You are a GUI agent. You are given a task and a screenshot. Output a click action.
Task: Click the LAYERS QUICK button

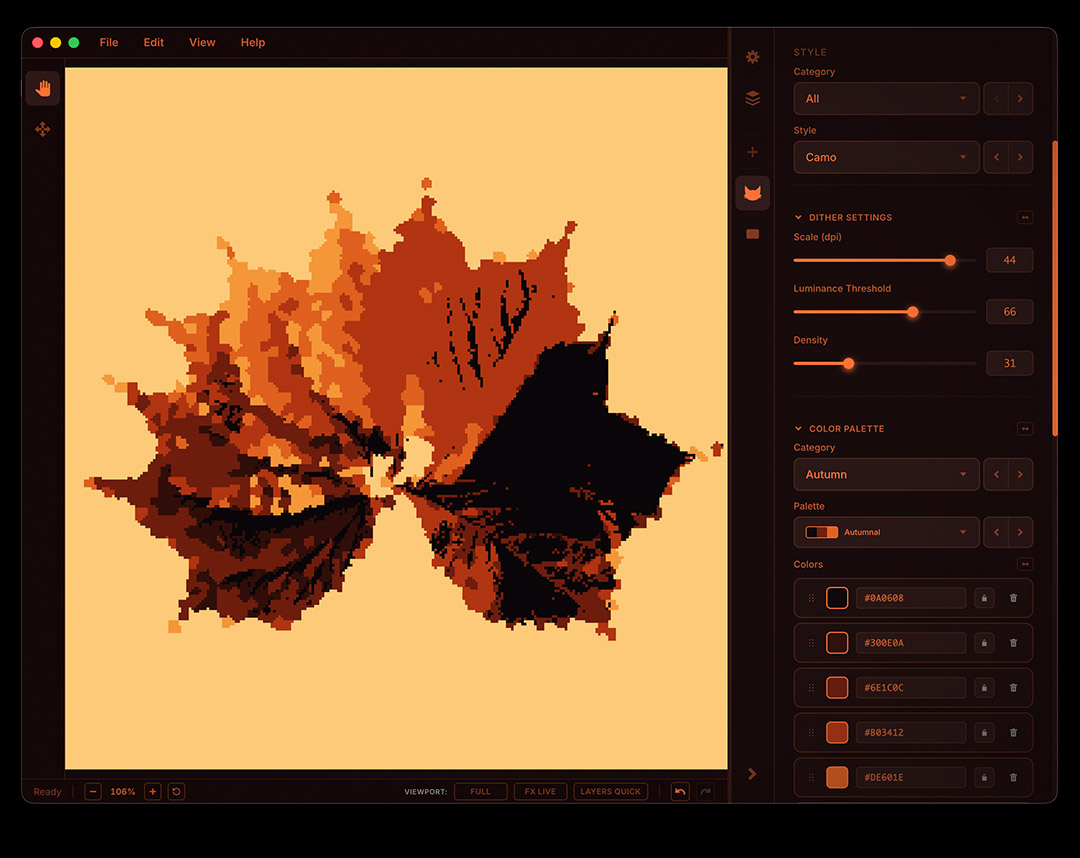tap(610, 791)
